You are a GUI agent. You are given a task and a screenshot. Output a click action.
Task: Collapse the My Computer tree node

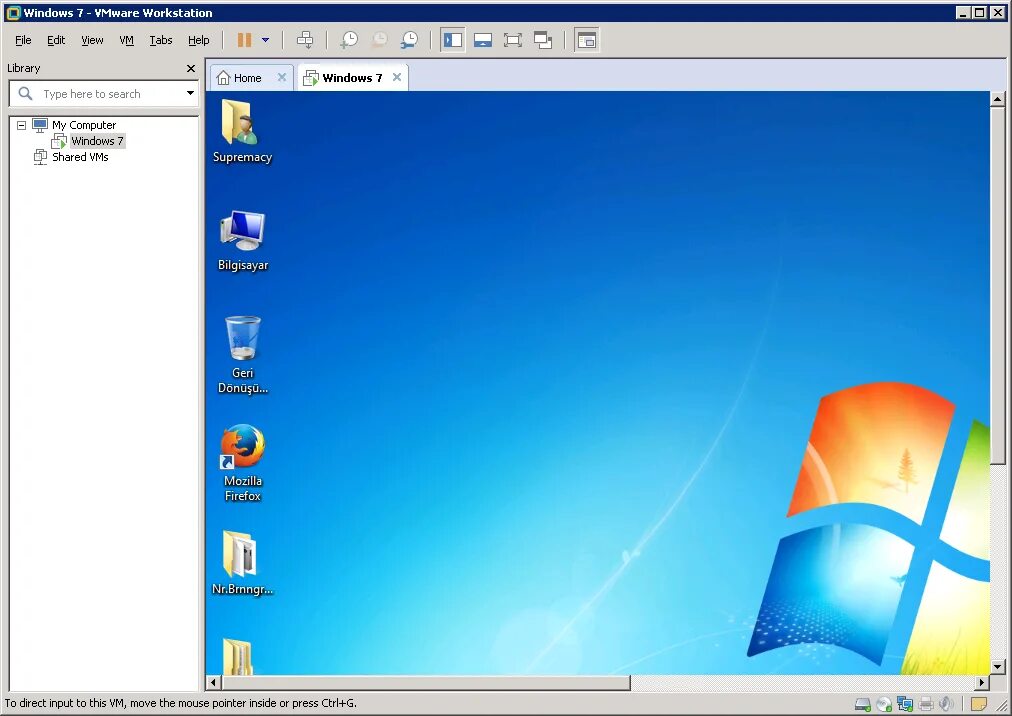tap(21, 125)
